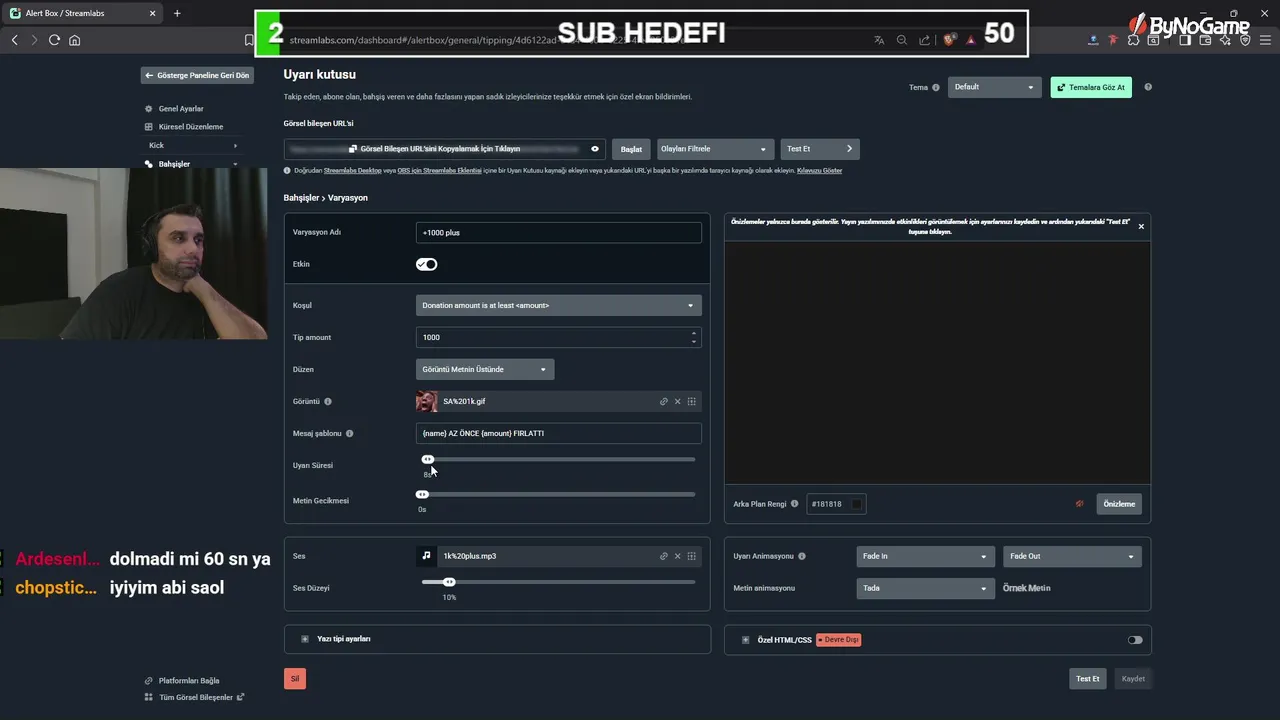The height and width of the screenshot is (720, 1280).
Task: Click the Uyarı Süresi slider handle
Action: pos(428,460)
